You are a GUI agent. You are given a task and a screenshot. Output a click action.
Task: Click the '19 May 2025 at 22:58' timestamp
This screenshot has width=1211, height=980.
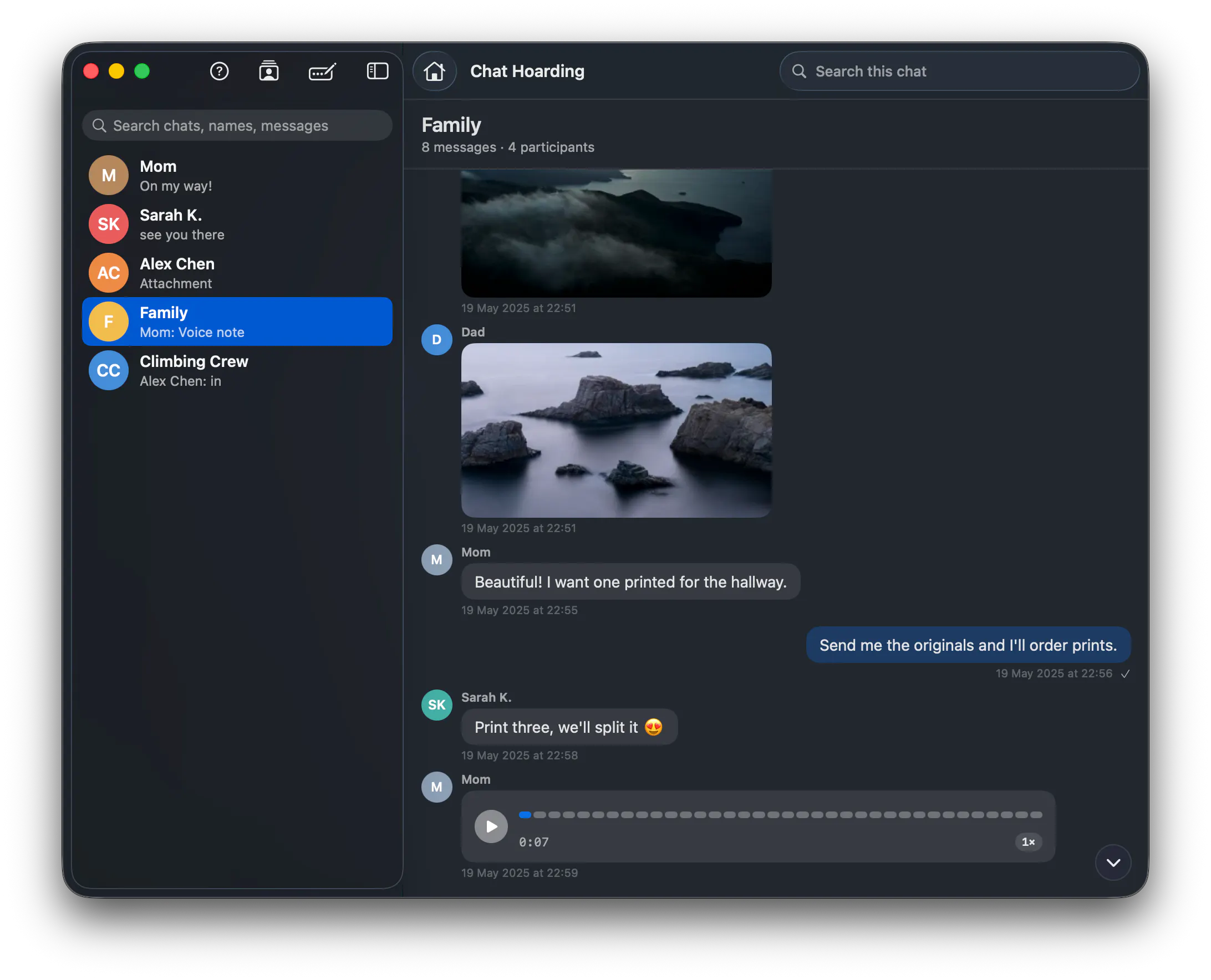pyautogui.click(x=520, y=755)
